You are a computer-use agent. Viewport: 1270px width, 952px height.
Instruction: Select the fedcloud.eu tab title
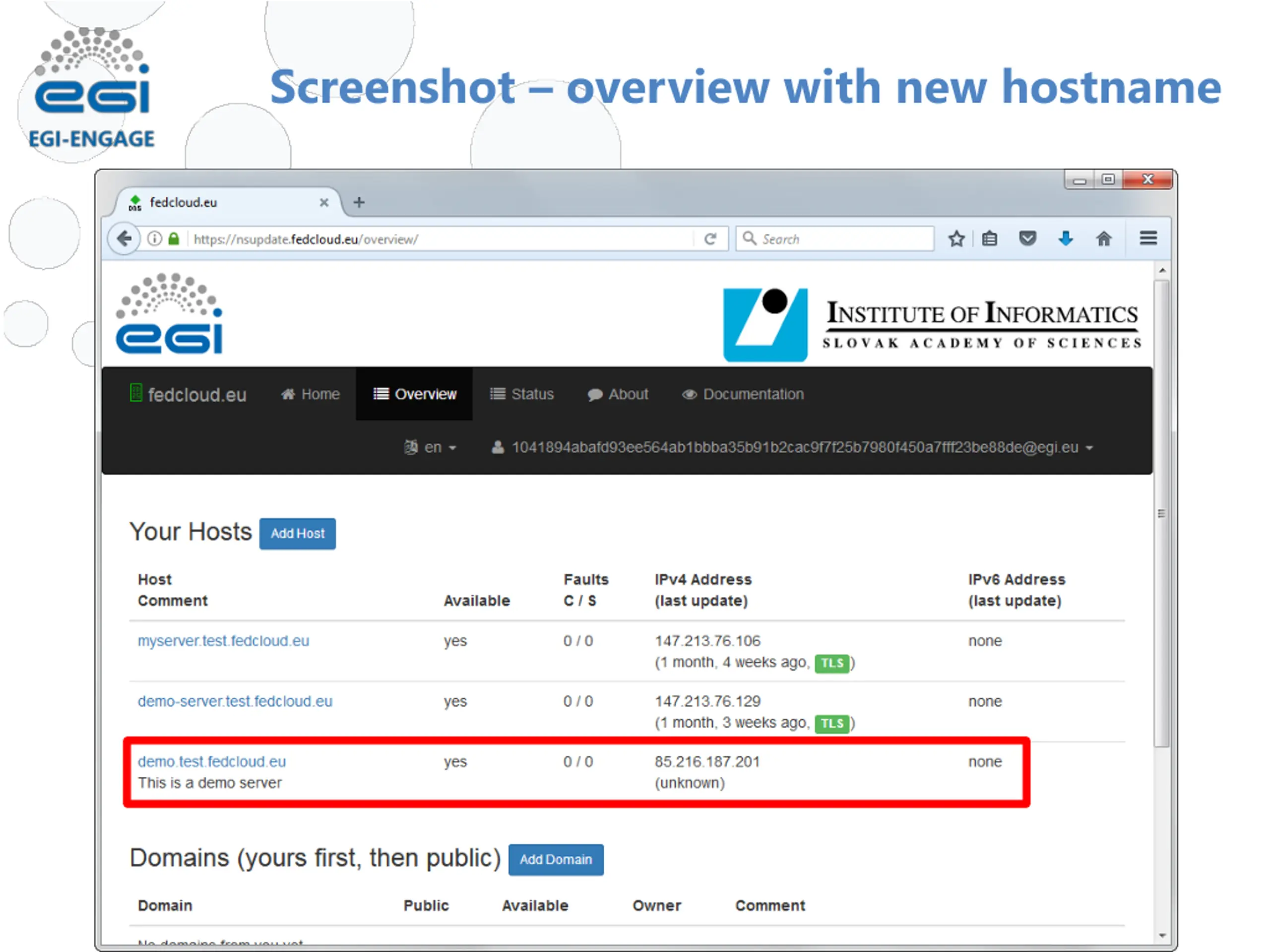click(184, 203)
